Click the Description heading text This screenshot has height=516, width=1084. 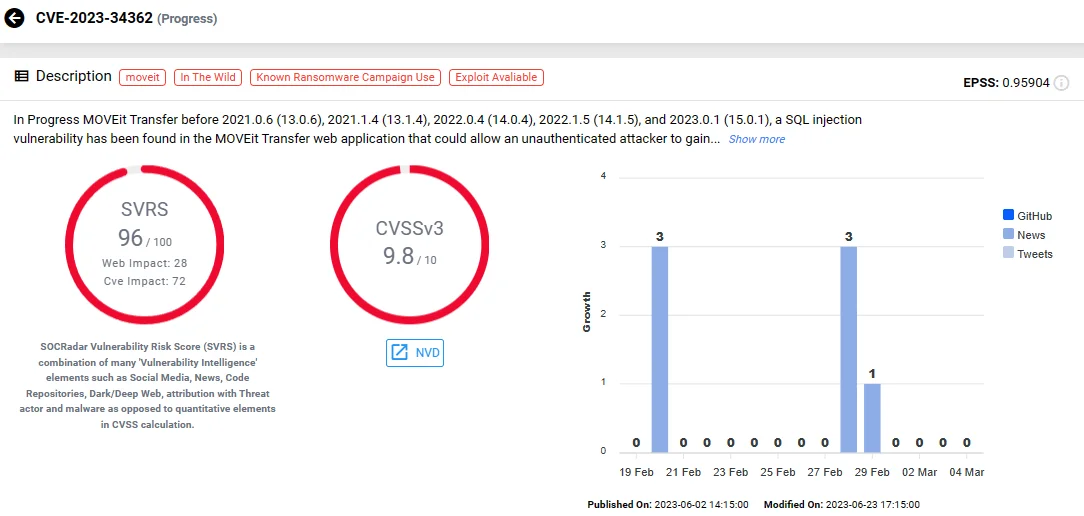tap(73, 76)
